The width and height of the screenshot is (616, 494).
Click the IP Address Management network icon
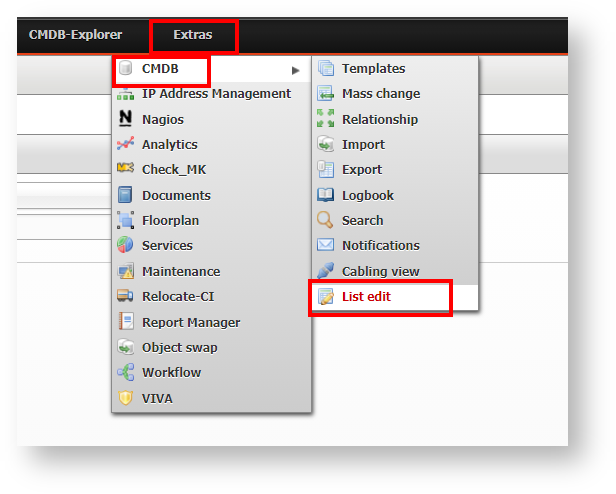click(125, 94)
